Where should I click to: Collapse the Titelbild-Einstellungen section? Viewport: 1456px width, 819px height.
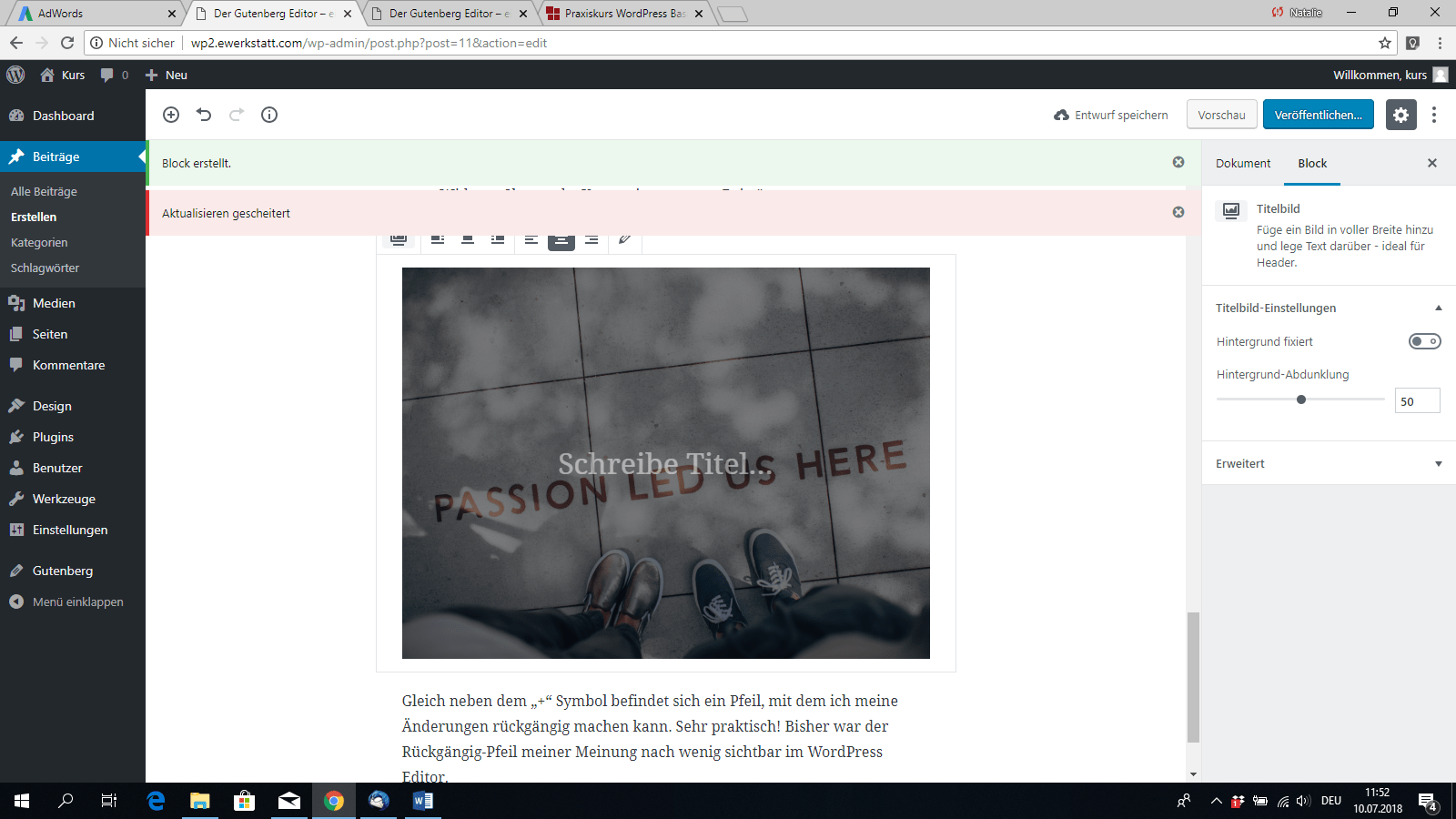click(x=1329, y=308)
